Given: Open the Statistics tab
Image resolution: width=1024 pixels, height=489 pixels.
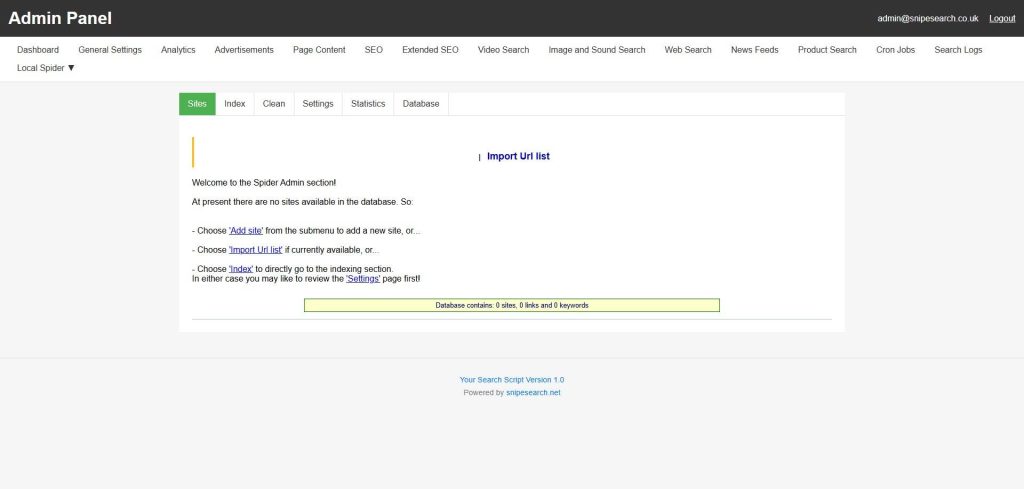Looking at the screenshot, I should pyautogui.click(x=368, y=104).
